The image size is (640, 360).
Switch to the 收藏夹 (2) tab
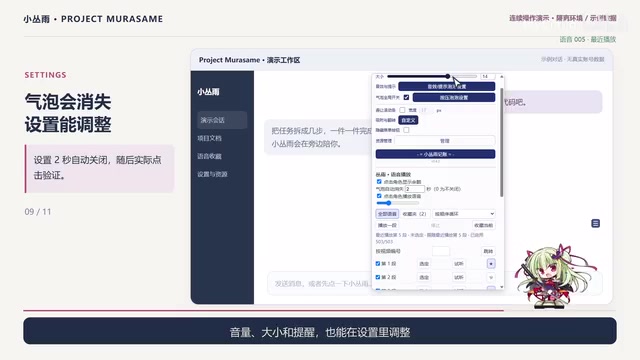414,214
